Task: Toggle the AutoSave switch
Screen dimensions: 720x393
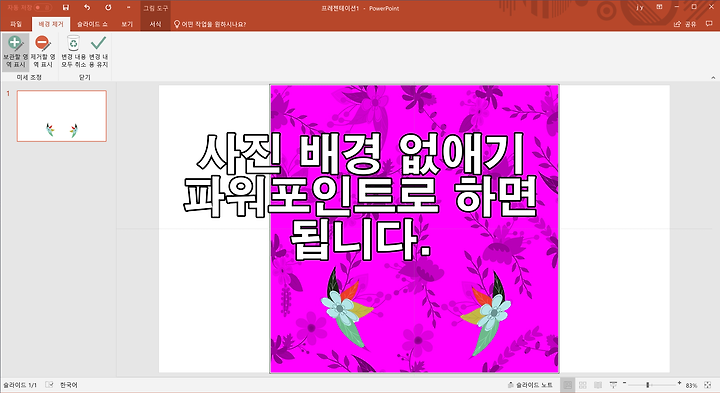Action: tap(43, 7)
